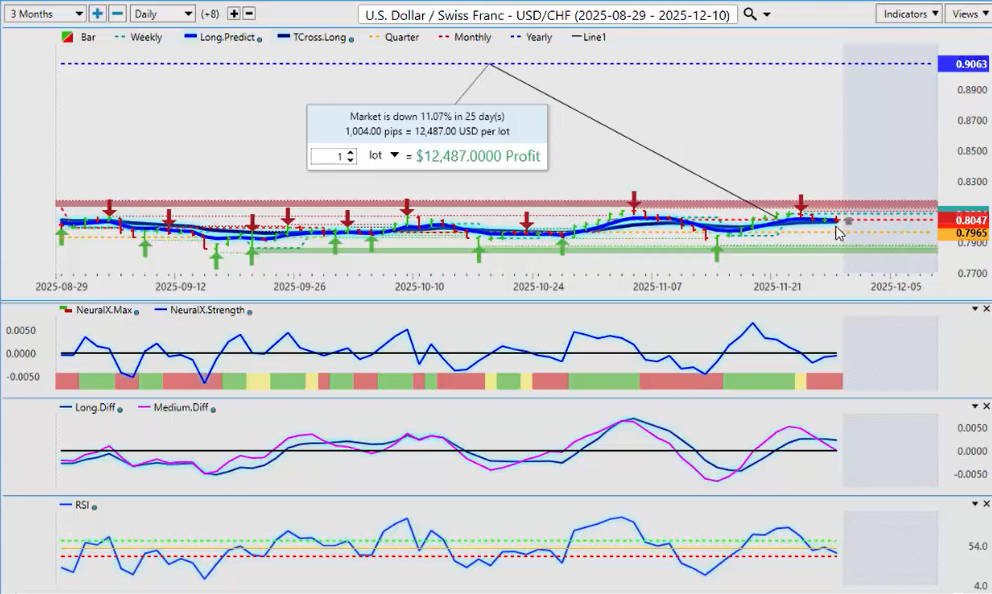Click the magnifying glass search icon
This screenshot has height=594, width=992.
click(750, 14)
